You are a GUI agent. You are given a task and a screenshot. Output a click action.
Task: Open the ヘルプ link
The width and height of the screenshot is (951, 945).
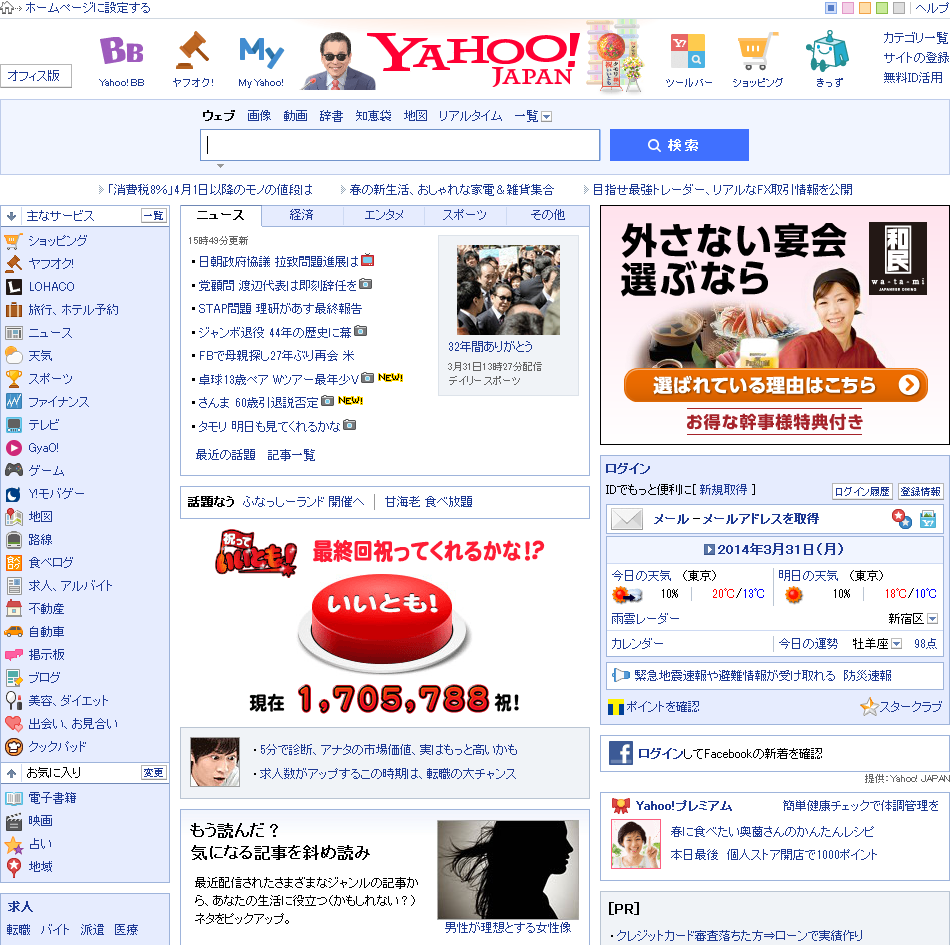[x=932, y=8]
